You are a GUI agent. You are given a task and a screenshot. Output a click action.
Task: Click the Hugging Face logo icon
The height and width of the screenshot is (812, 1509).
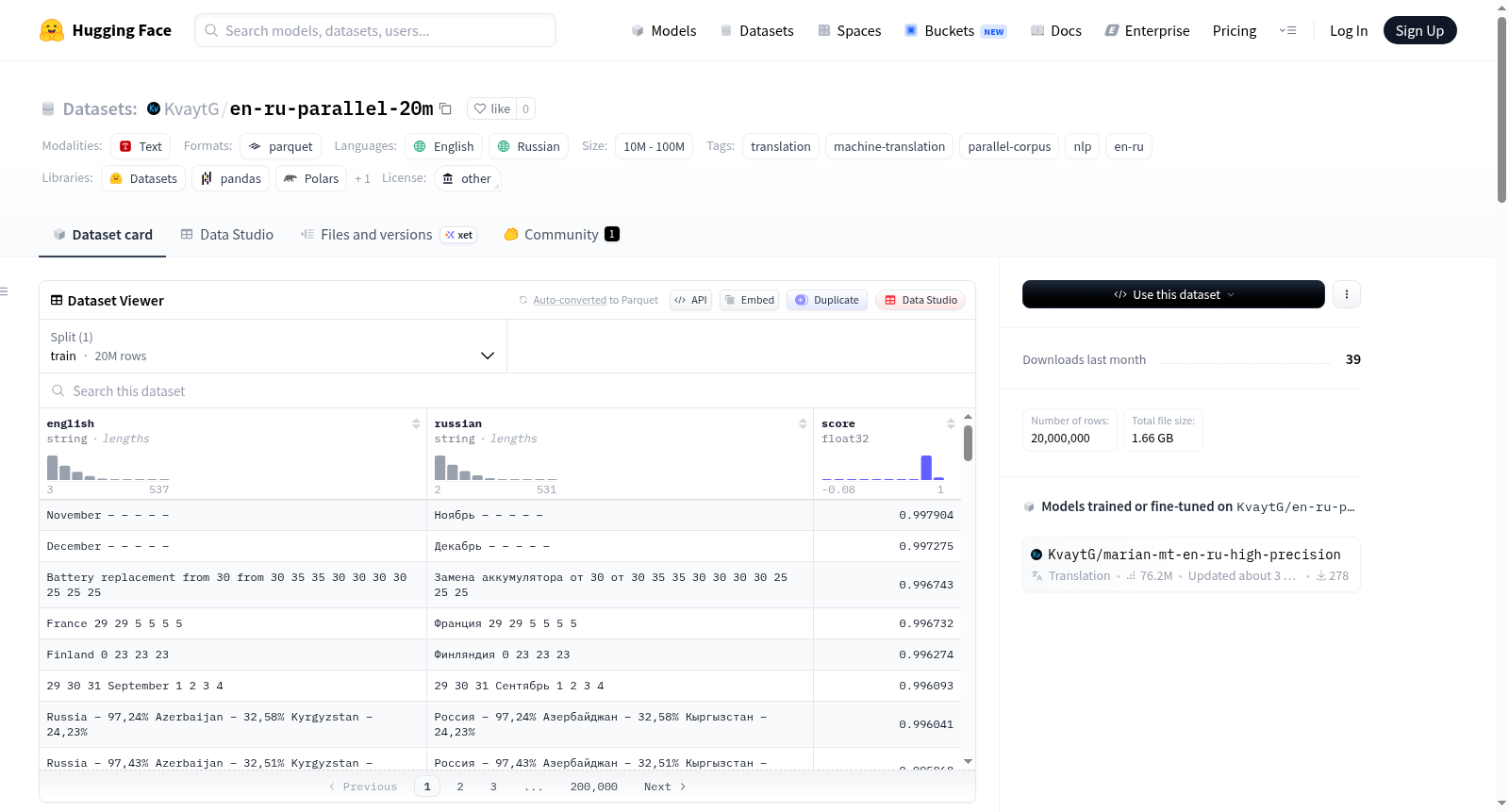pyautogui.click(x=52, y=30)
